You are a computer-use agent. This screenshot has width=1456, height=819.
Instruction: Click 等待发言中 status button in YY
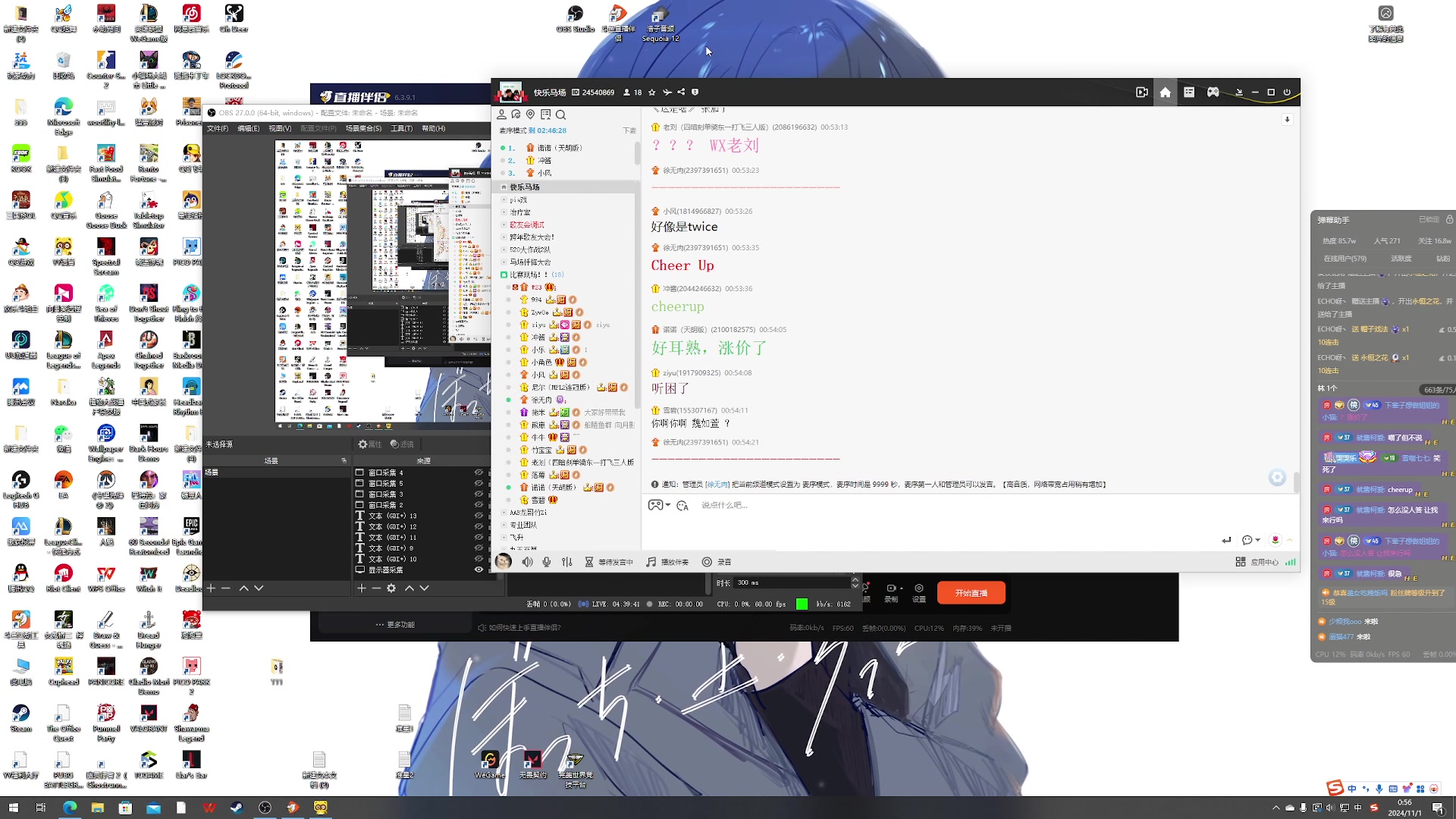[x=609, y=562]
